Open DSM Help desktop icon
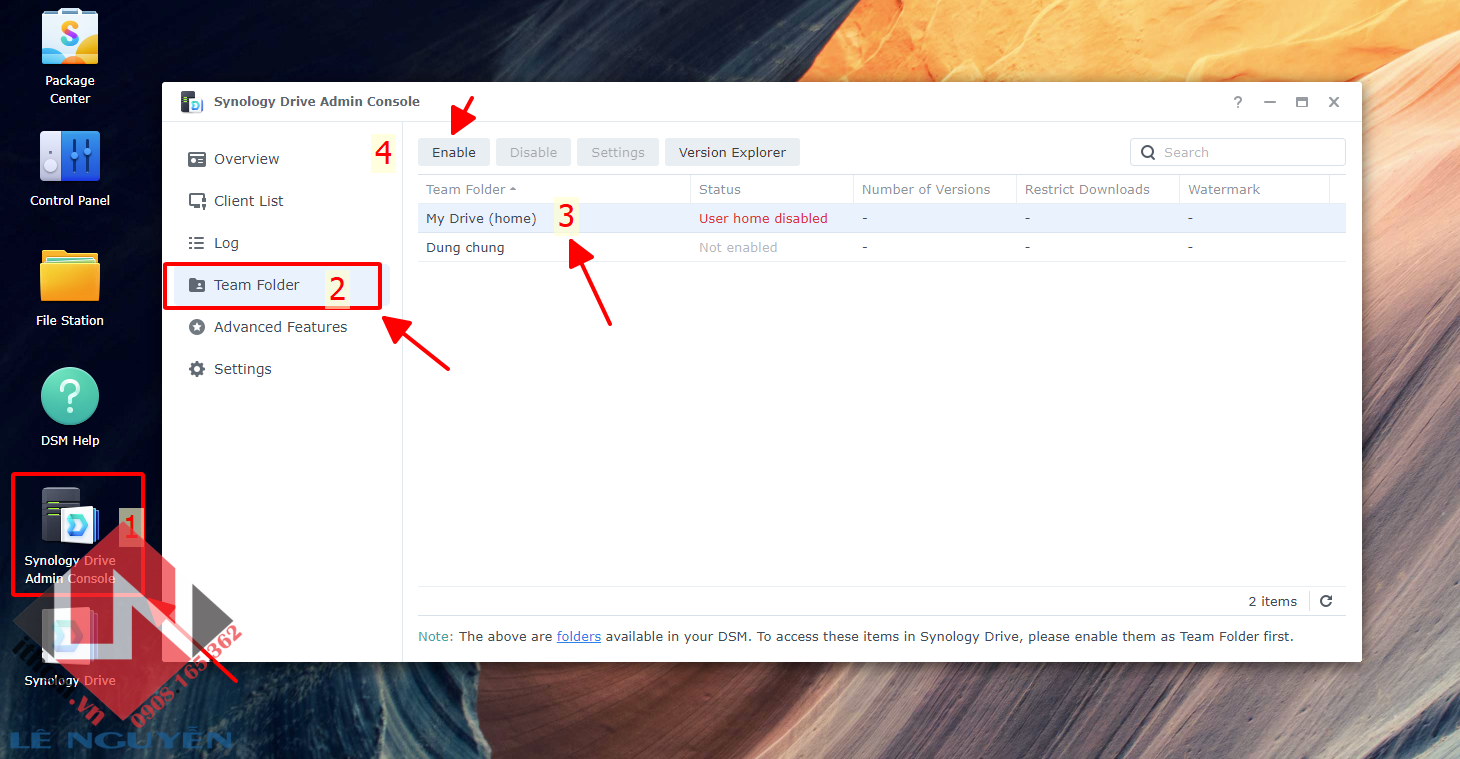 coord(70,396)
